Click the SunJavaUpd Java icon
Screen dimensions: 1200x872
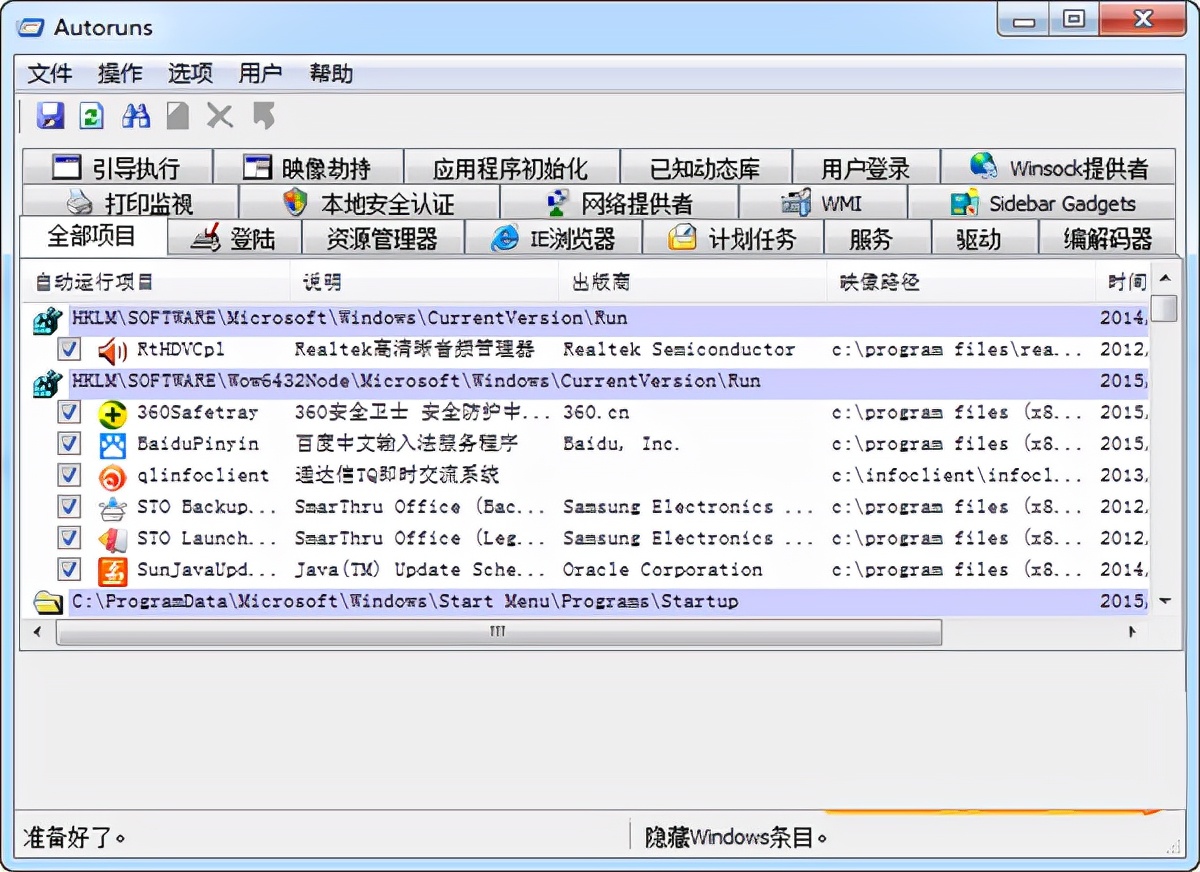pyautogui.click(x=112, y=571)
